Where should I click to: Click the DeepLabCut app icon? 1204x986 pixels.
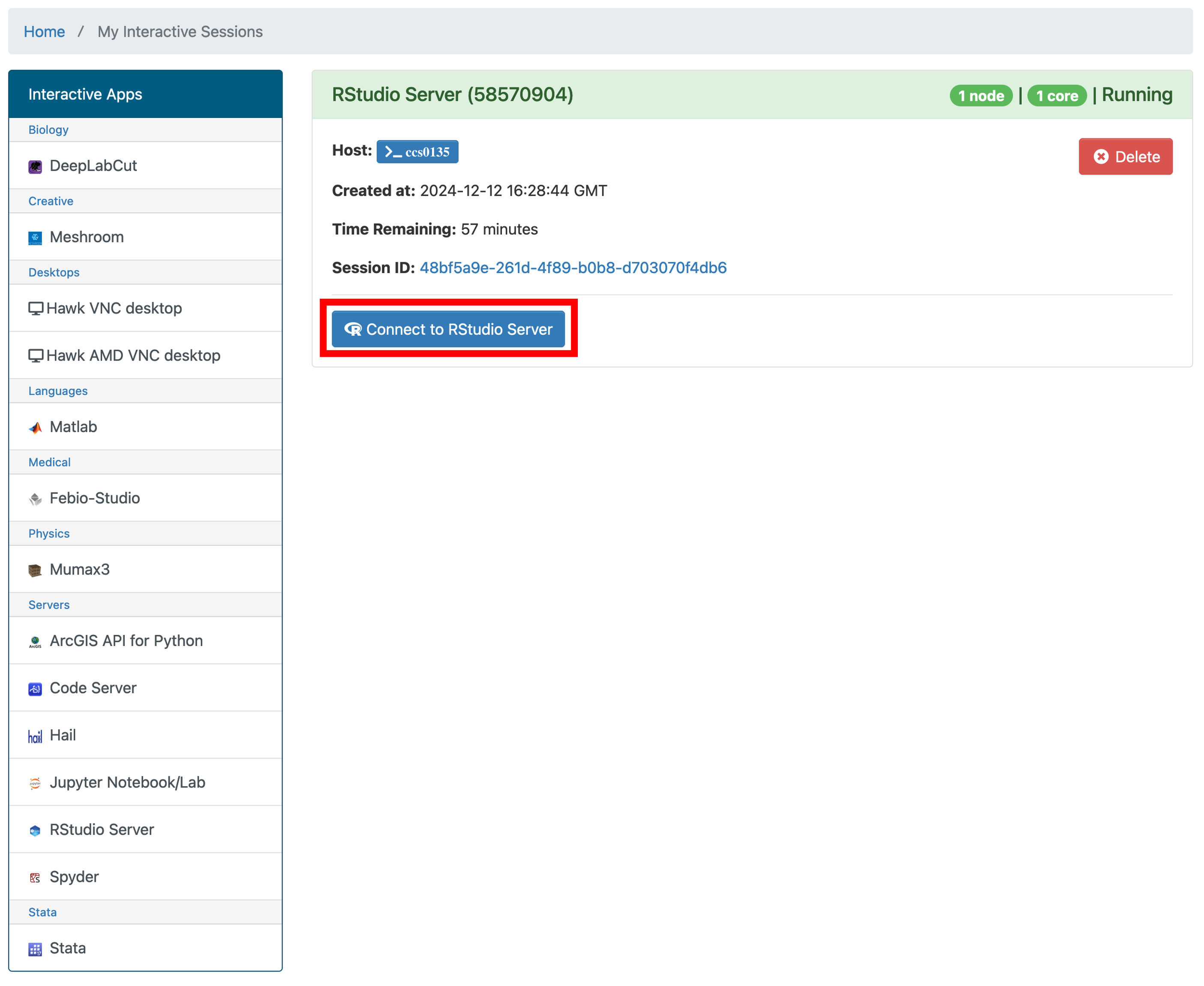(x=35, y=166)
